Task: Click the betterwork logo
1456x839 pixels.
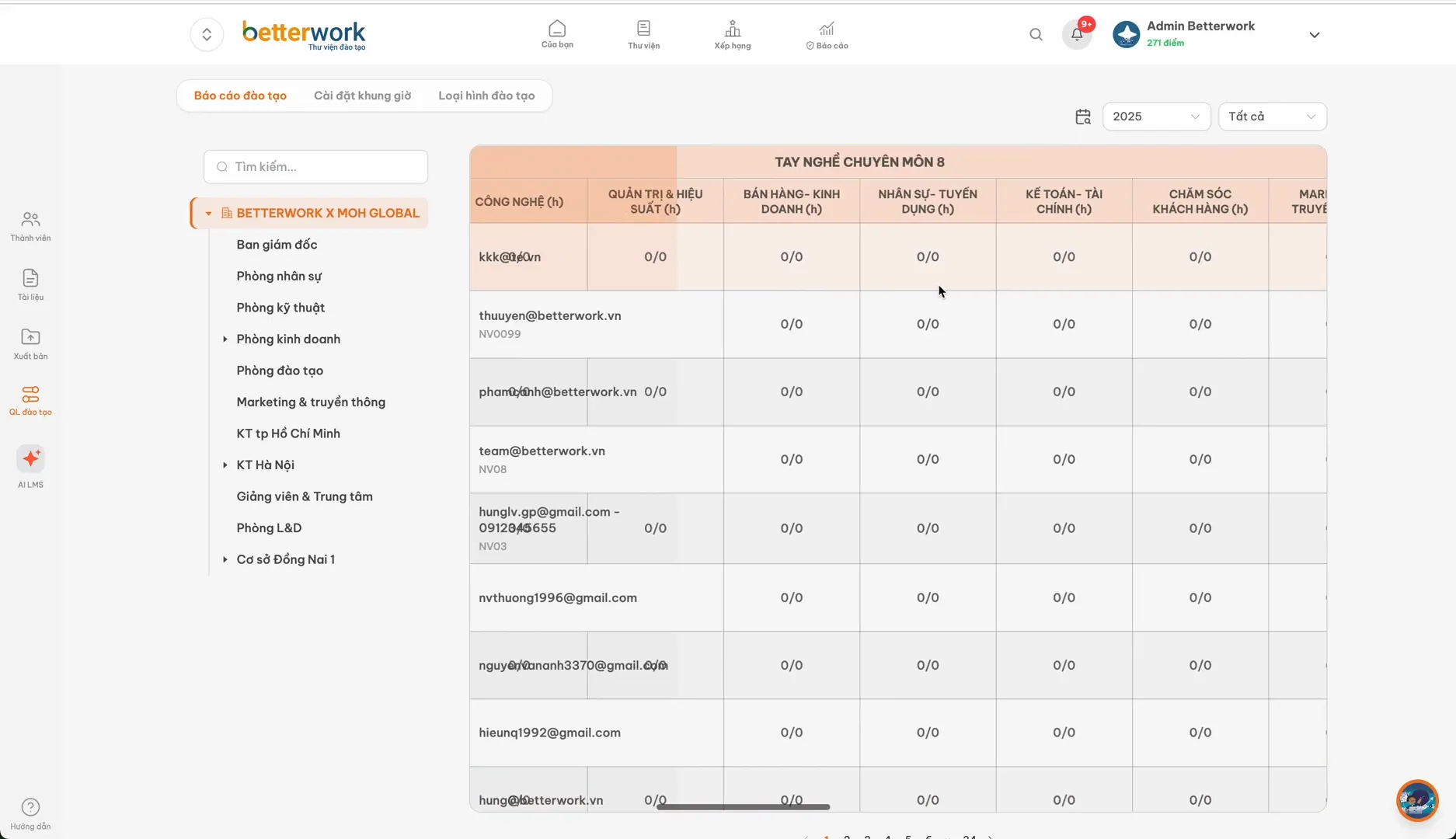Action: 304,34
